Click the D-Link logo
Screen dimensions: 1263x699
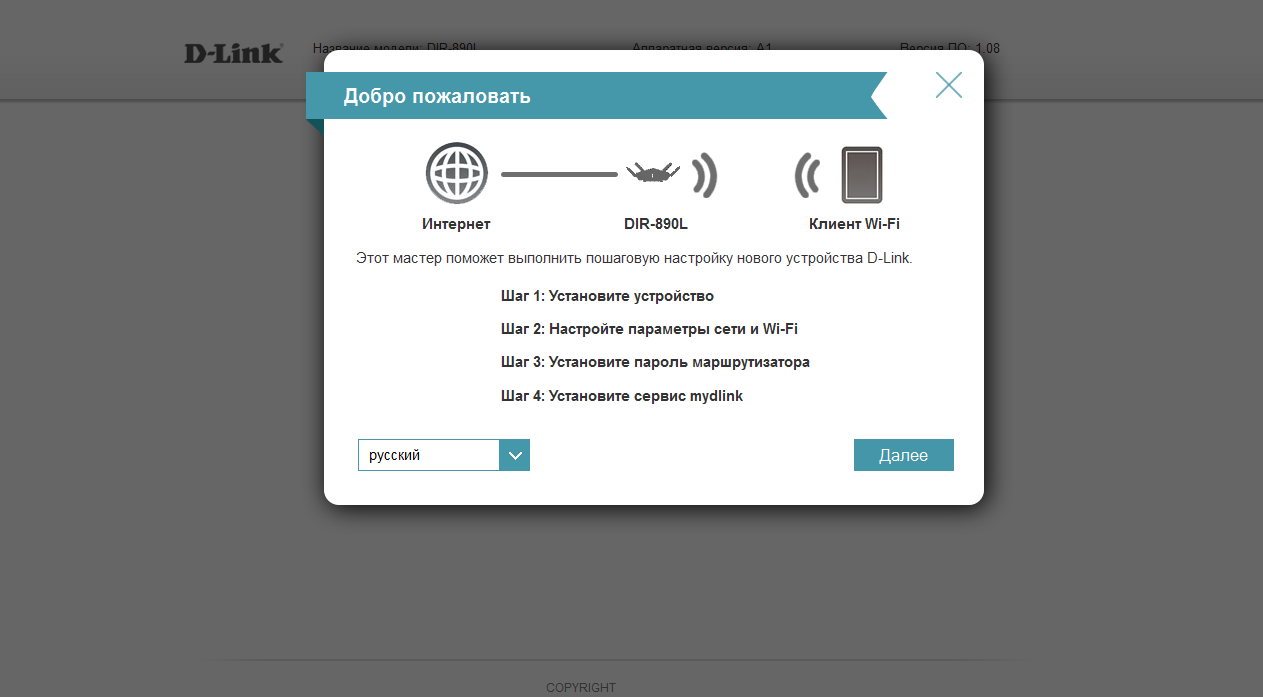point(234,54)
